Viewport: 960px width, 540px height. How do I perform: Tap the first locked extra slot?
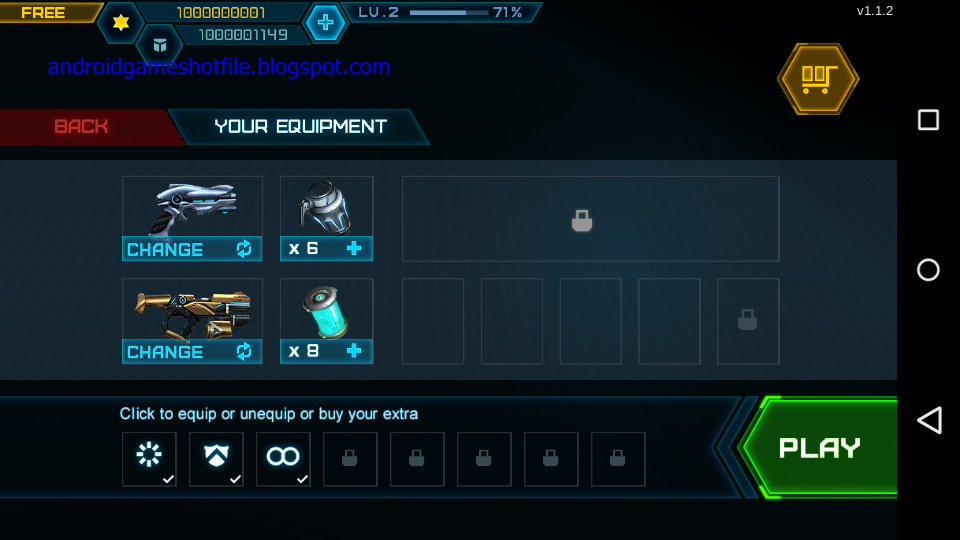pyautogui.click(x=350, y=459)
